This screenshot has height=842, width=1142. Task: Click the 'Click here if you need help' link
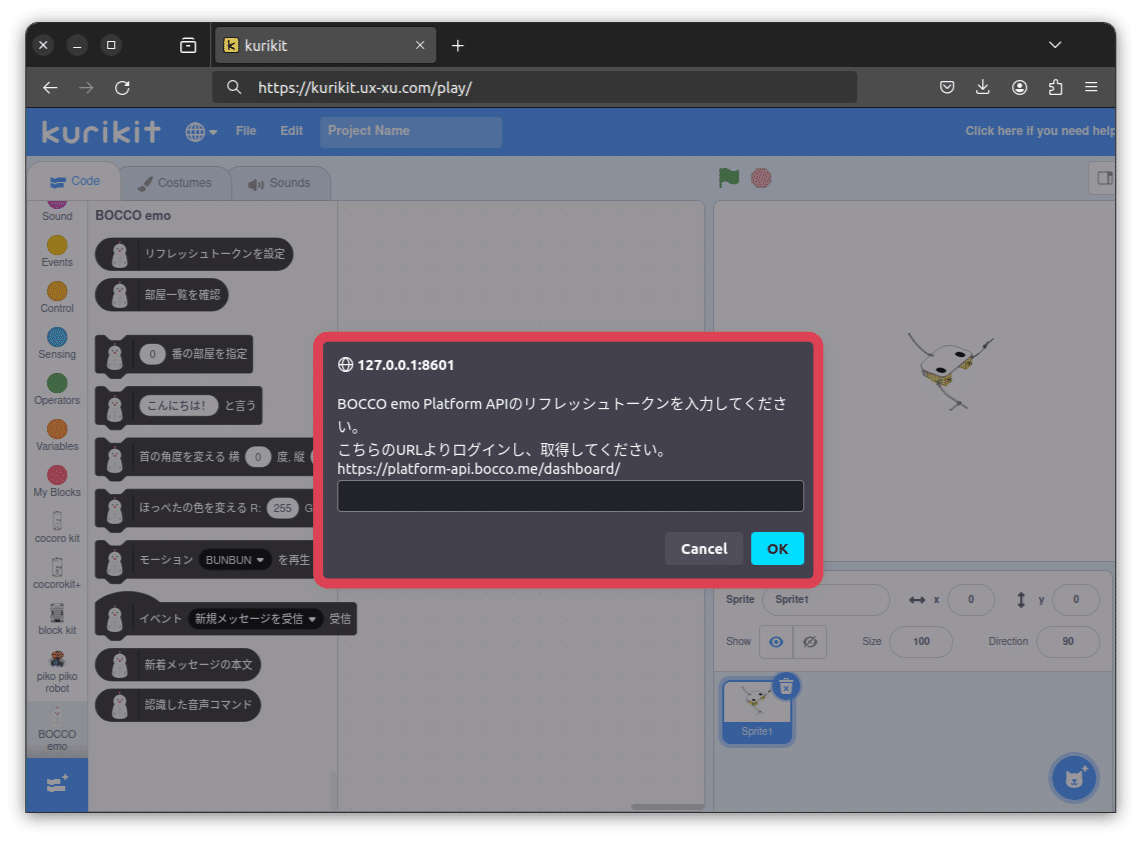coord(1039,131)
